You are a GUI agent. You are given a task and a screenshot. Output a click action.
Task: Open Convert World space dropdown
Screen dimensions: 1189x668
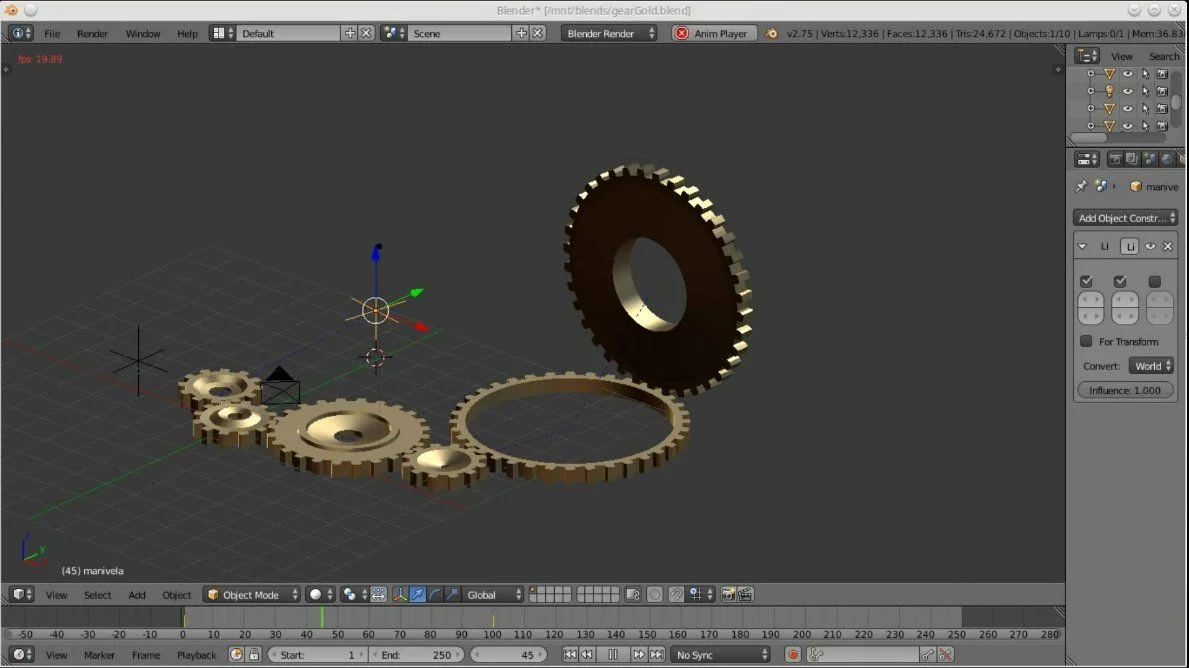point(1152,366)
